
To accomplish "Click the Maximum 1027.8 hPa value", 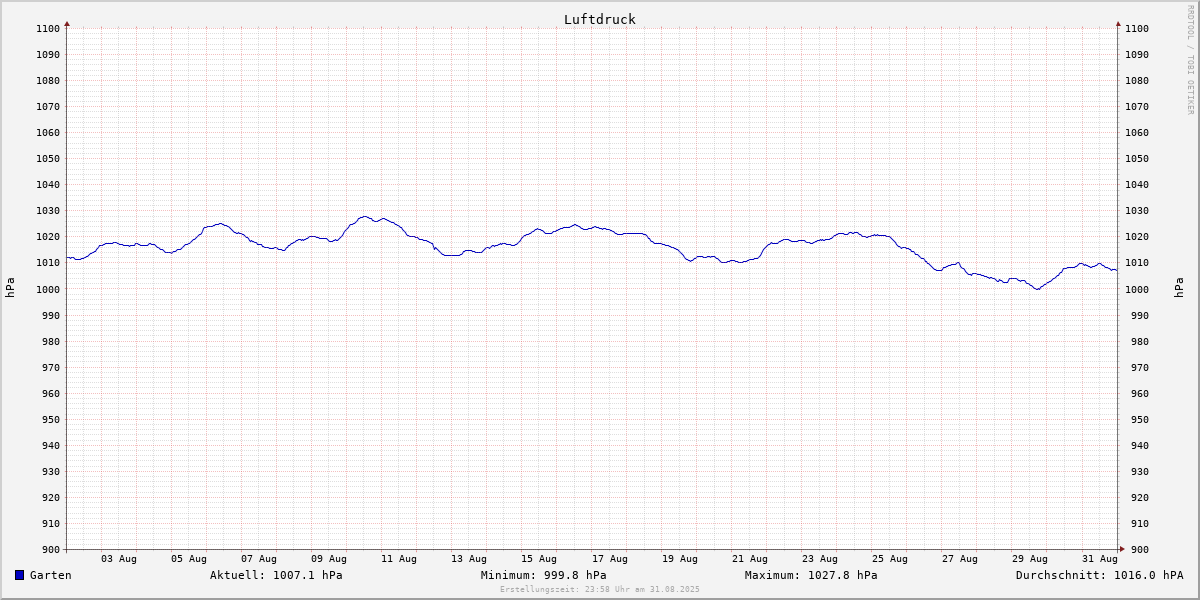I will (811, 575).
